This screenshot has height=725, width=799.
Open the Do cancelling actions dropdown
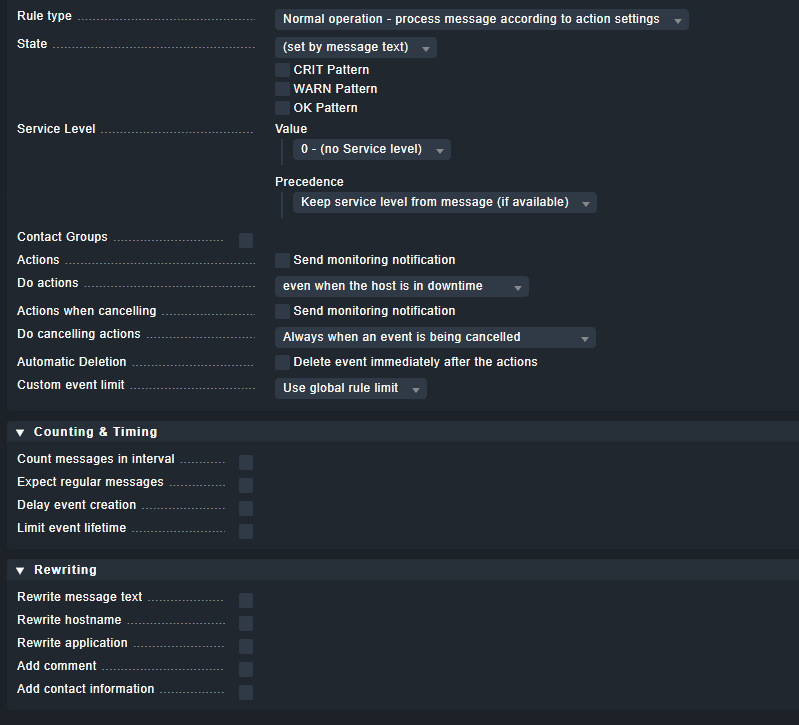pos(435,337)
